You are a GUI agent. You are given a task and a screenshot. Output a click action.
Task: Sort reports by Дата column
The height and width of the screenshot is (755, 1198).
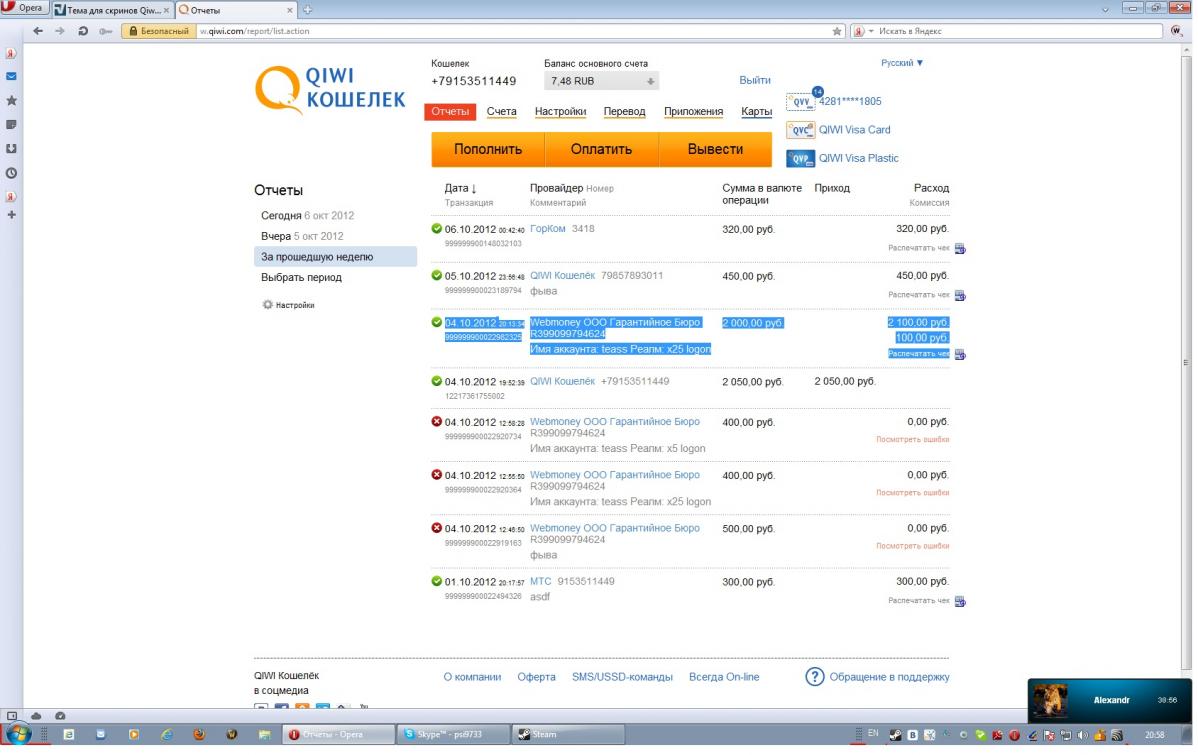(x=460, y=188)
